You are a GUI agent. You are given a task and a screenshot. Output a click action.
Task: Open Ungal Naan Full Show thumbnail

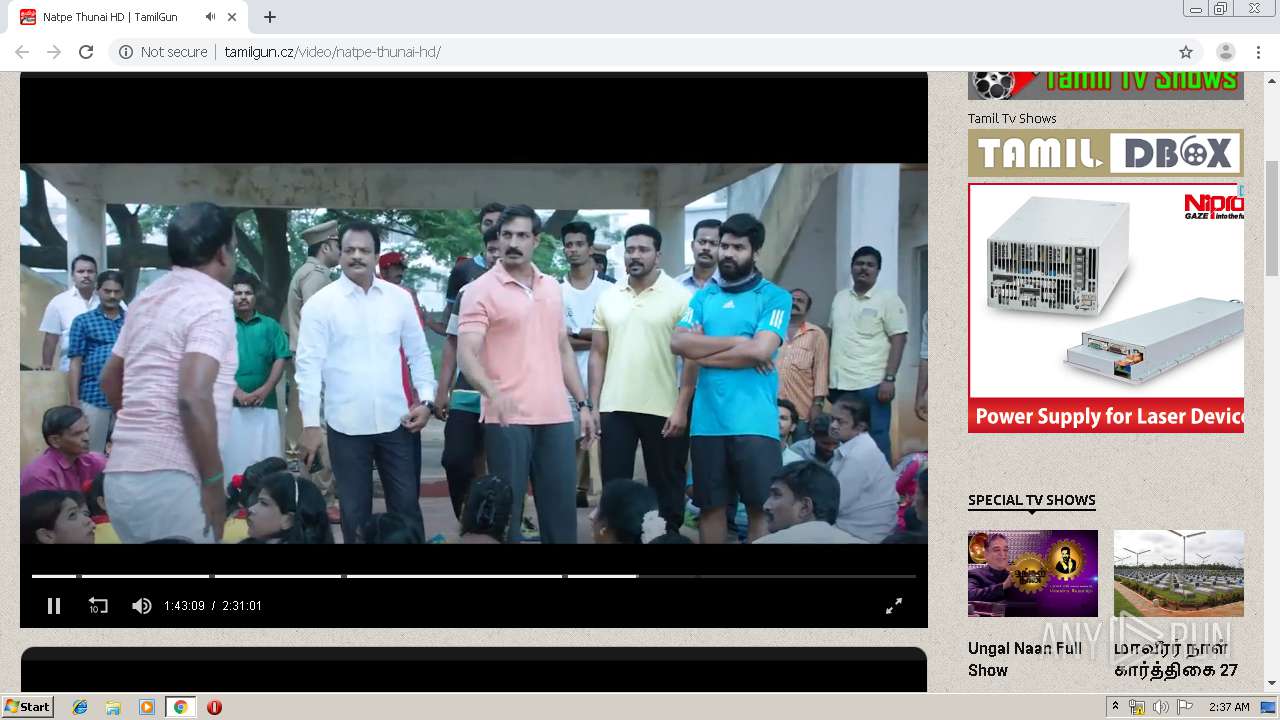tap(1033, 573)
